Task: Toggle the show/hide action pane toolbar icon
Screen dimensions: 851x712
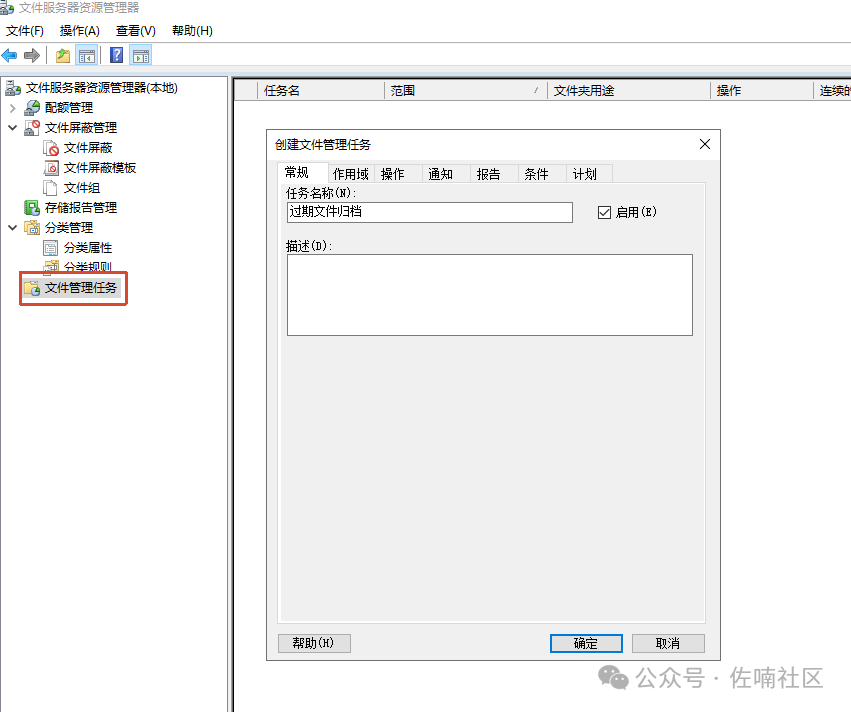Action: (141, 55)
